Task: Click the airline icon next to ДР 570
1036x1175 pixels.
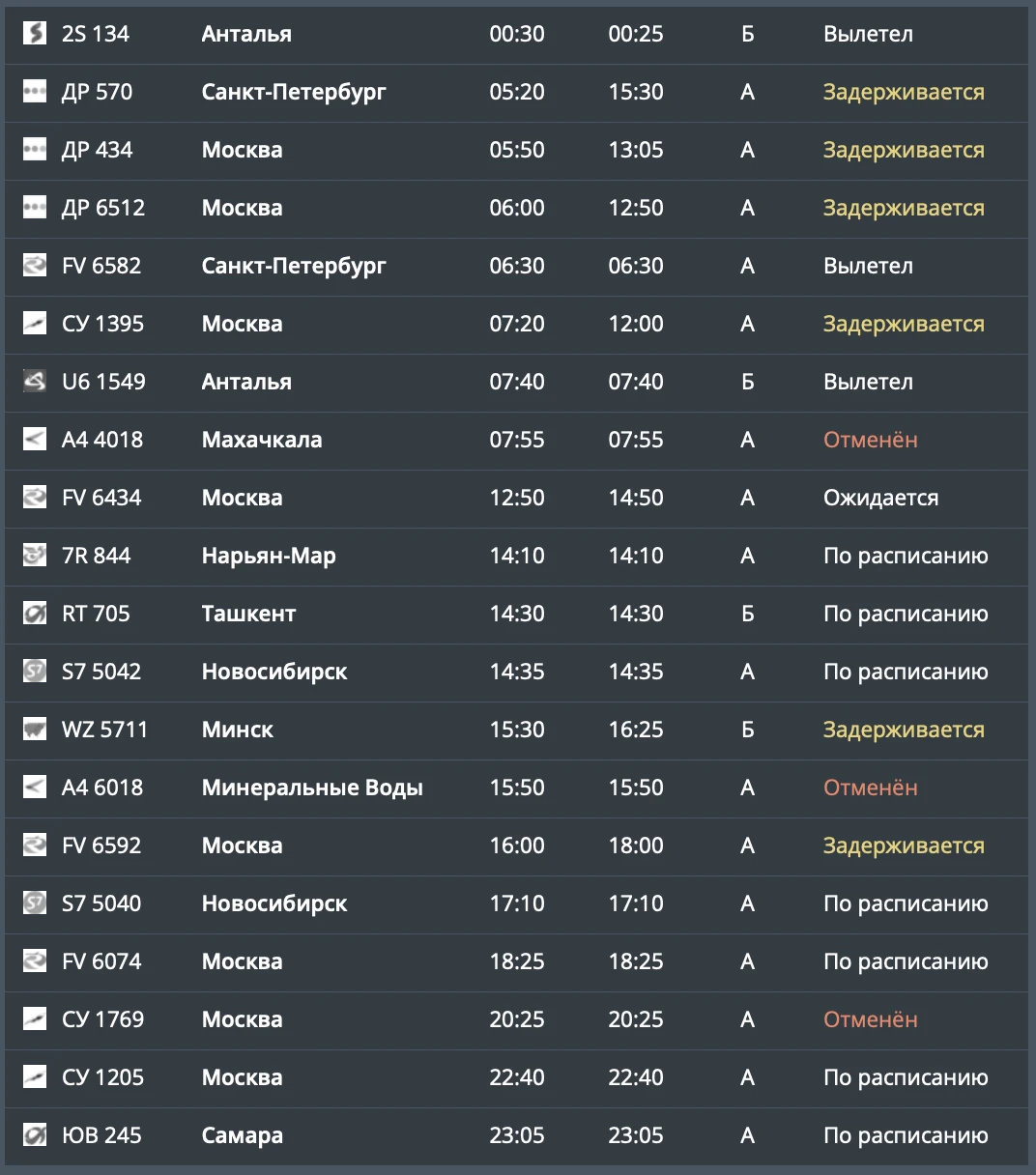Action: pos(35,92)
